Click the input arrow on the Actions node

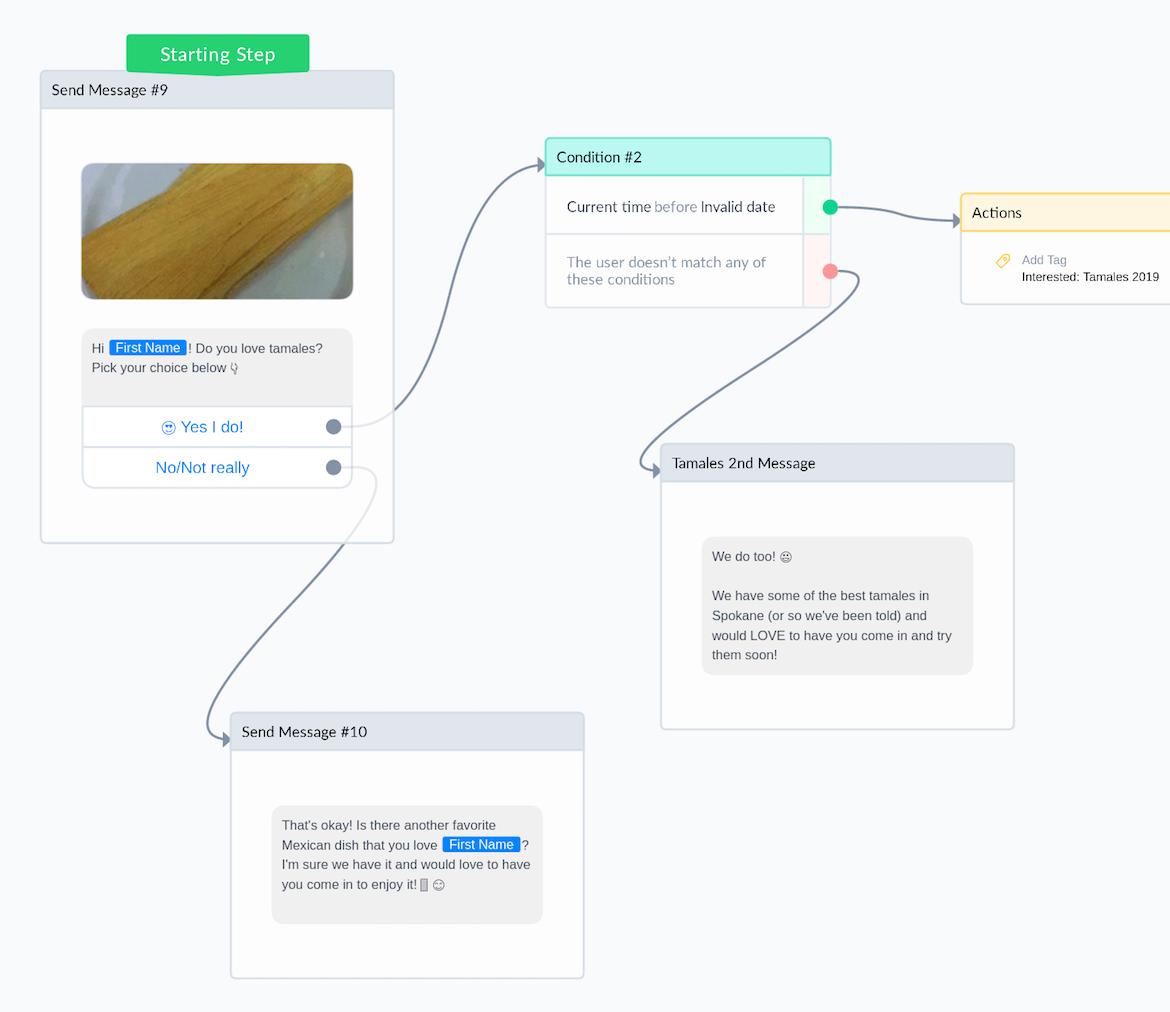click(956, 220)
